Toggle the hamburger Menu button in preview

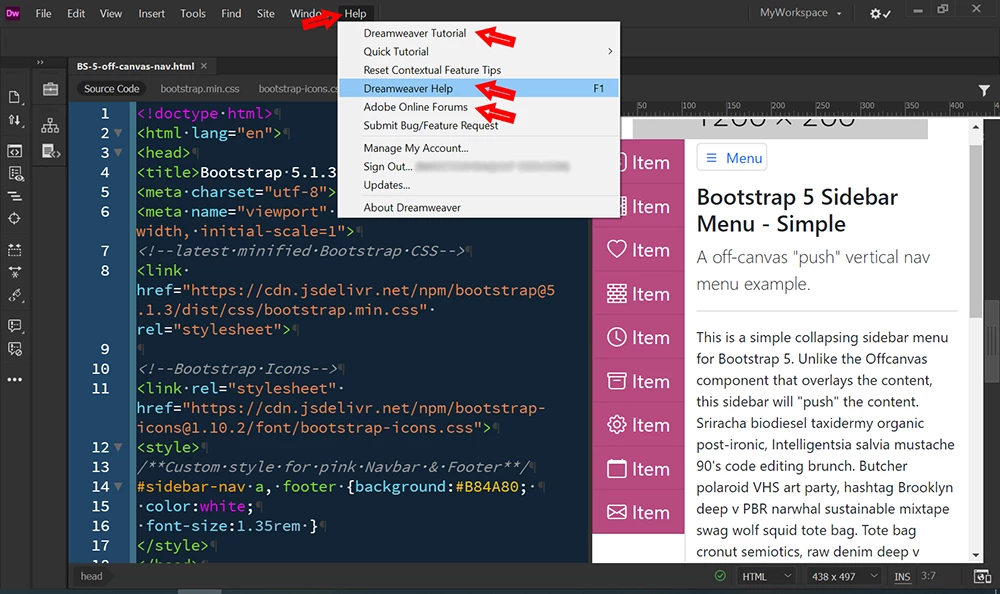[x=732, y=158]
